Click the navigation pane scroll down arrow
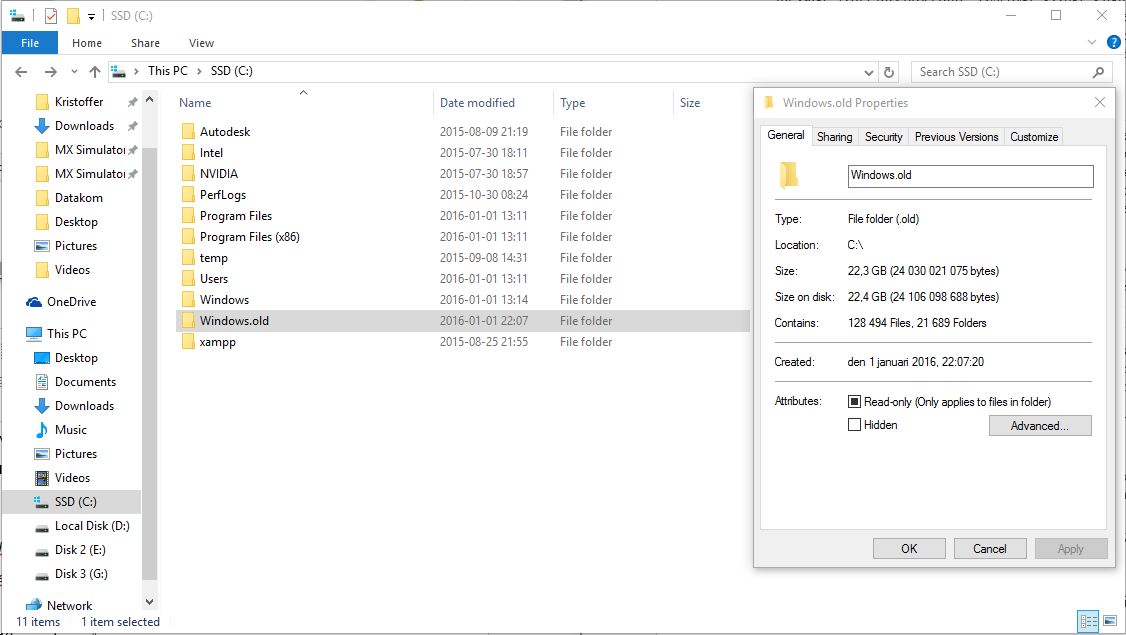 [149, 602]
